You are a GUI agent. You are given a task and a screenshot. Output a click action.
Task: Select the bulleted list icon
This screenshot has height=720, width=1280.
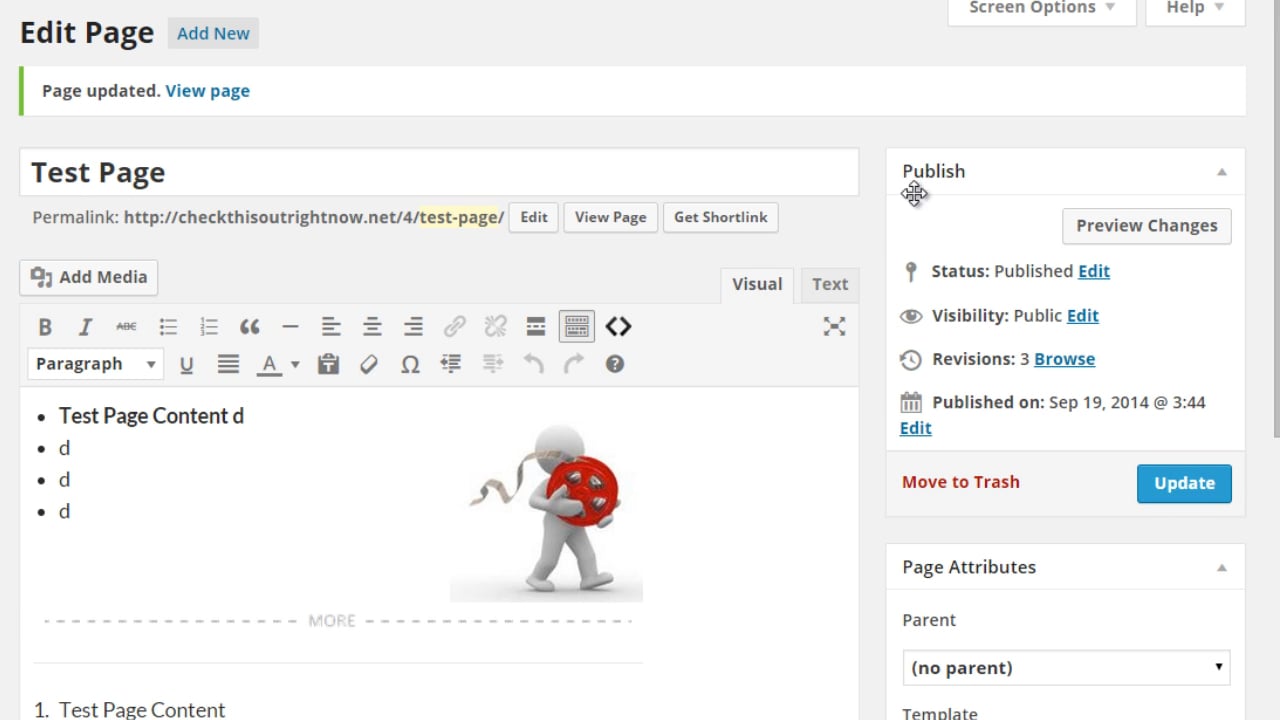[168, 326]
